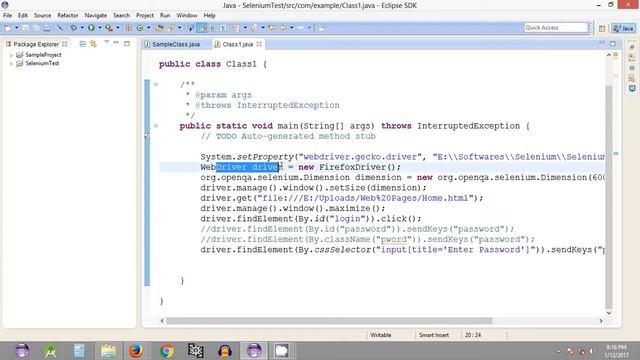Click the Print toolbar icon

47,28
